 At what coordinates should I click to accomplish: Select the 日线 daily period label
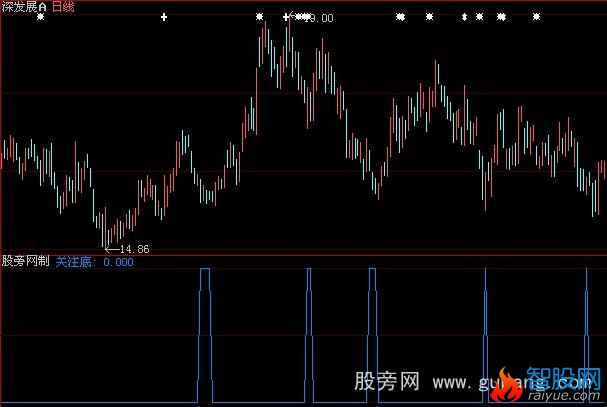63,7
